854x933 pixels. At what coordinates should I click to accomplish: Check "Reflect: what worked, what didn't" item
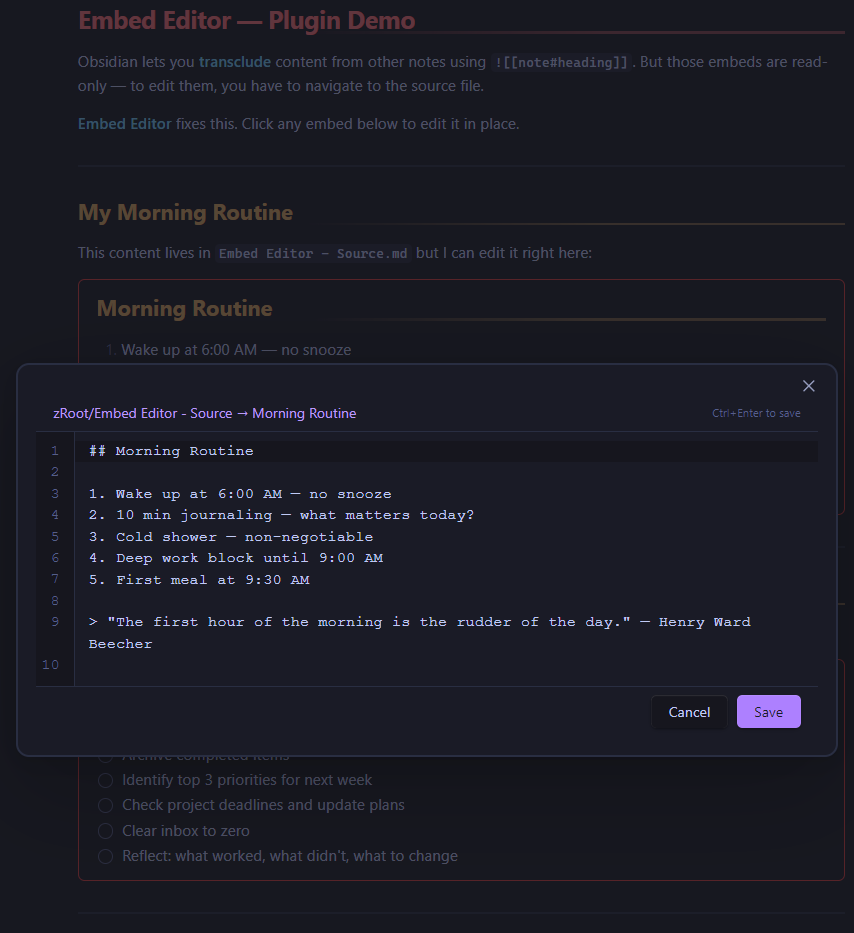pyautogui.click(x=105, y=856)
